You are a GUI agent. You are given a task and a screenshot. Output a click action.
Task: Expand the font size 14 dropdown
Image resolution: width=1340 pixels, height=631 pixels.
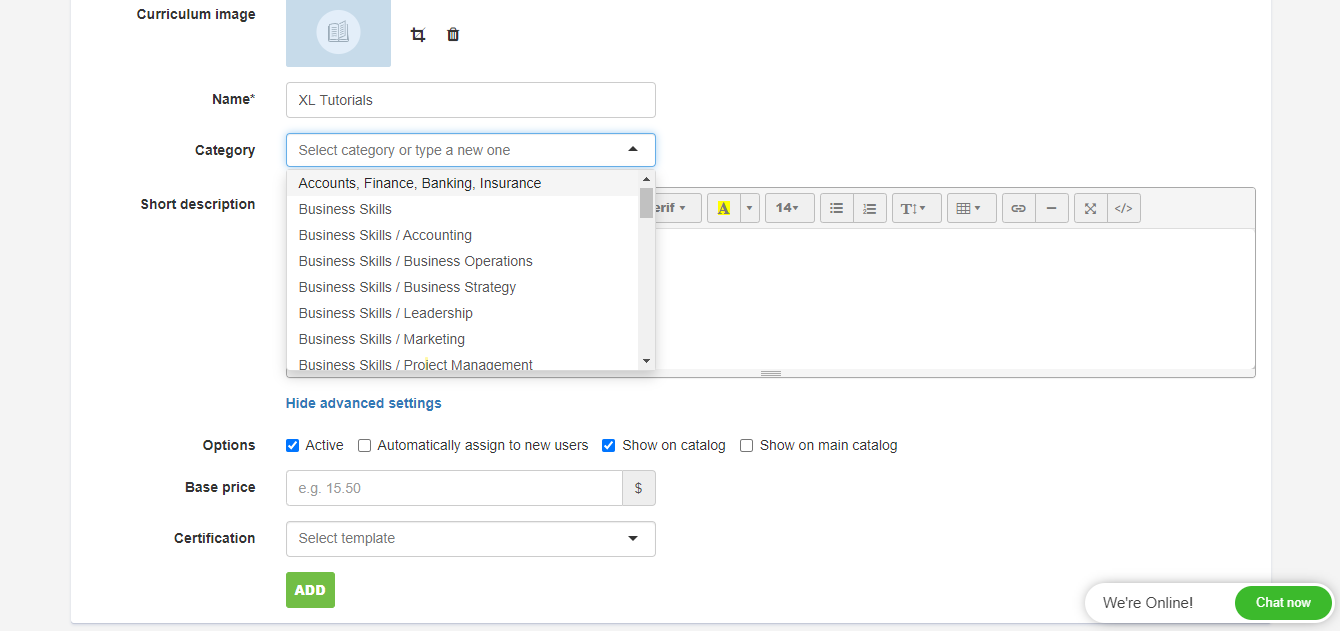789,208
